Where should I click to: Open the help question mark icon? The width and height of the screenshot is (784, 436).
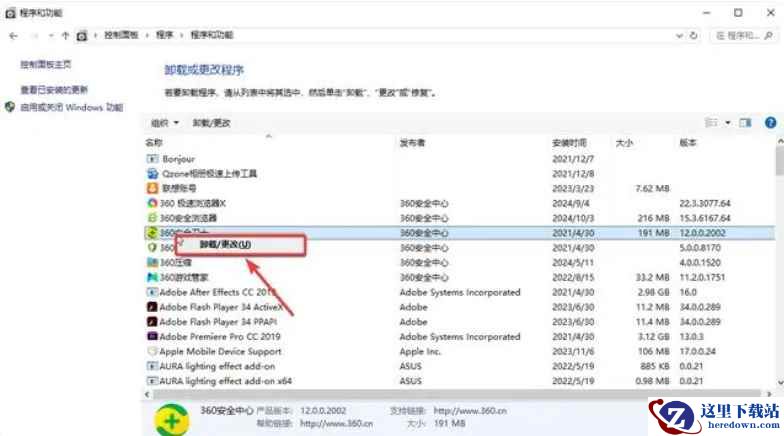[x=770, y=122]
